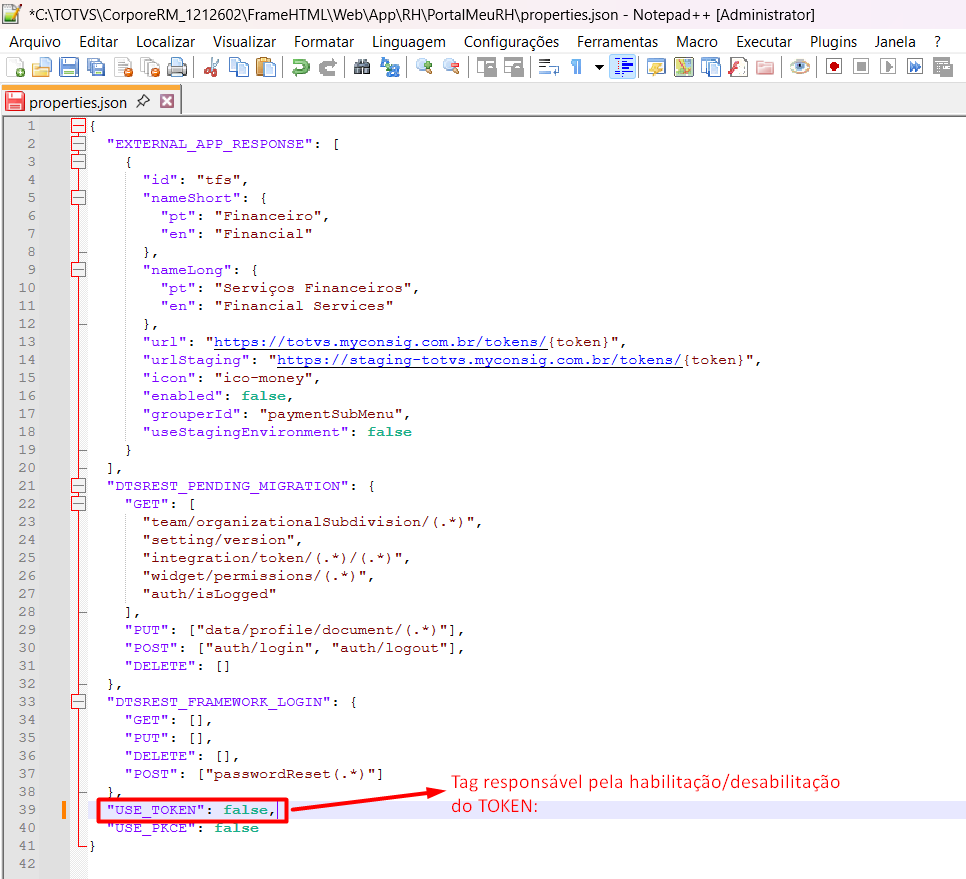This screenshot has height=879, width=966.
Task: Toggle the Word Wrap toolbar button
Action: pyautogui.click(x=549, y=67)
